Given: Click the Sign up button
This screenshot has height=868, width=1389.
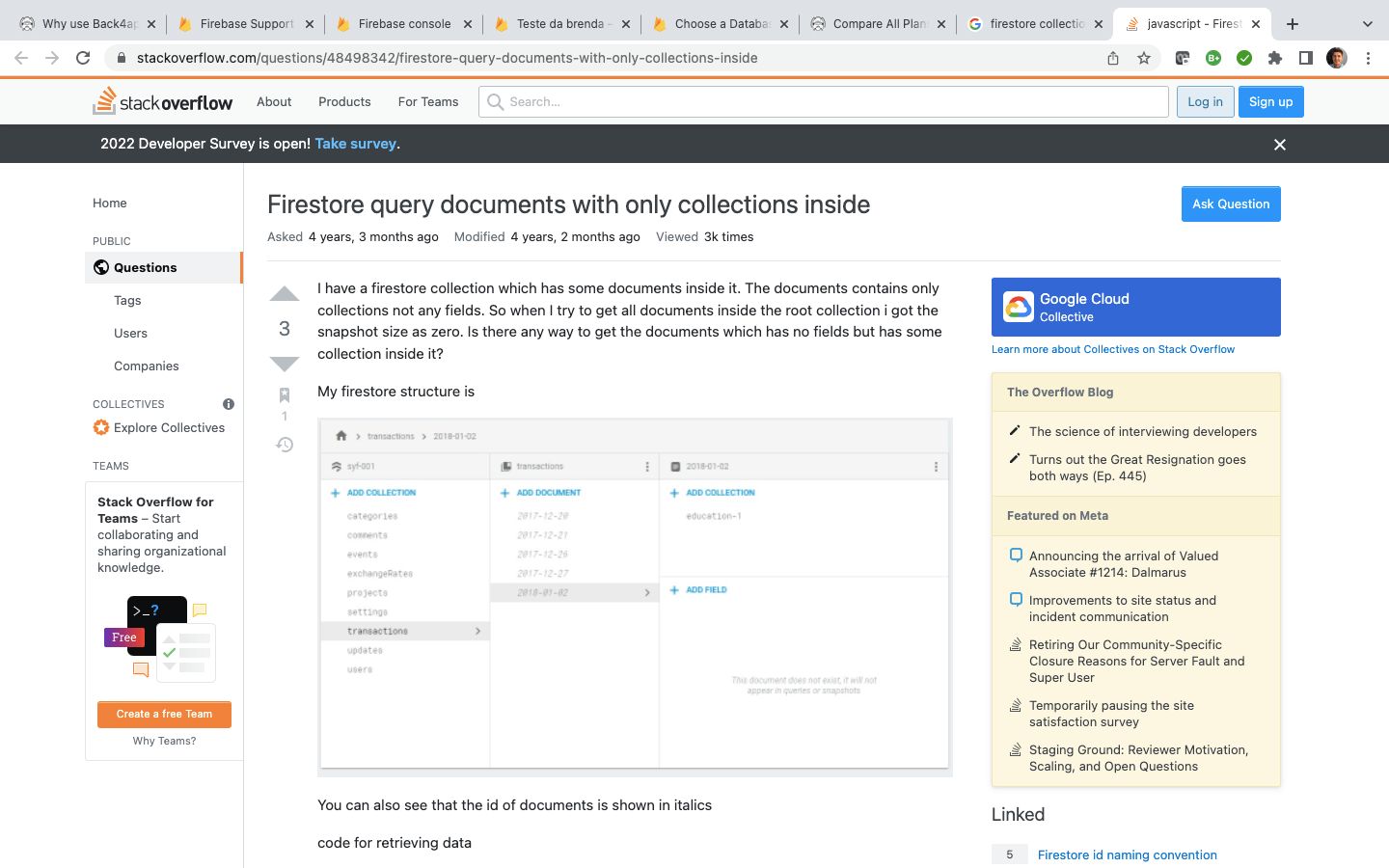Looking at the screenshot, I should (1270, 101).
